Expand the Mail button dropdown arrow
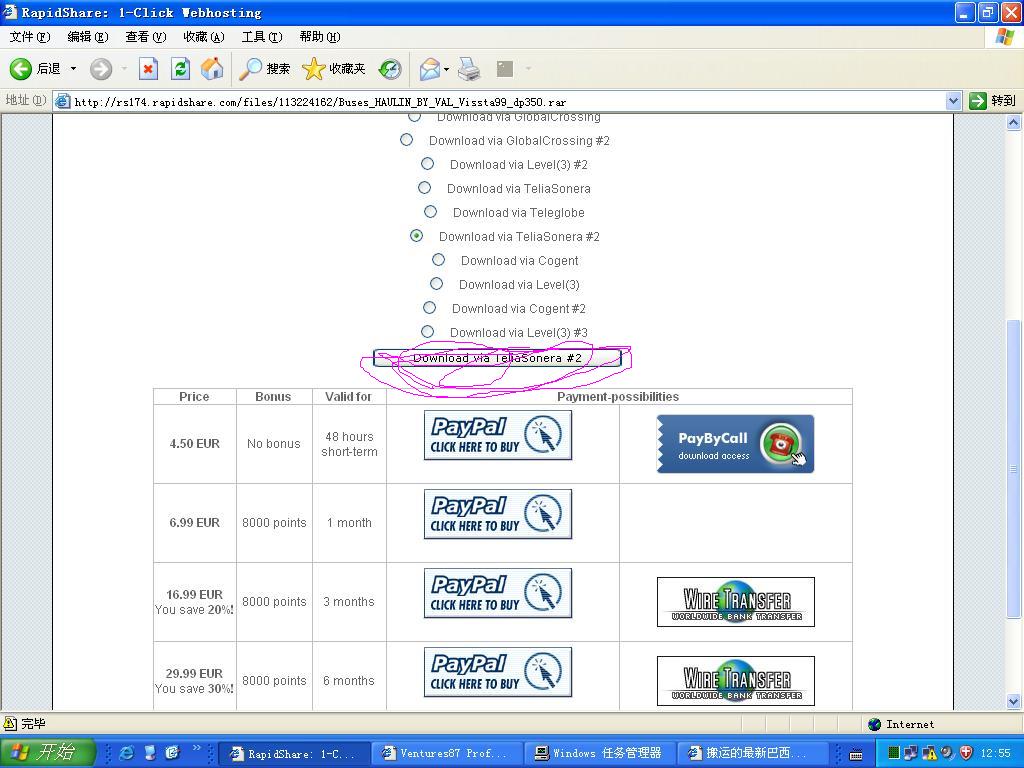This screenshot has height=768, width=1024. [446, 69]
